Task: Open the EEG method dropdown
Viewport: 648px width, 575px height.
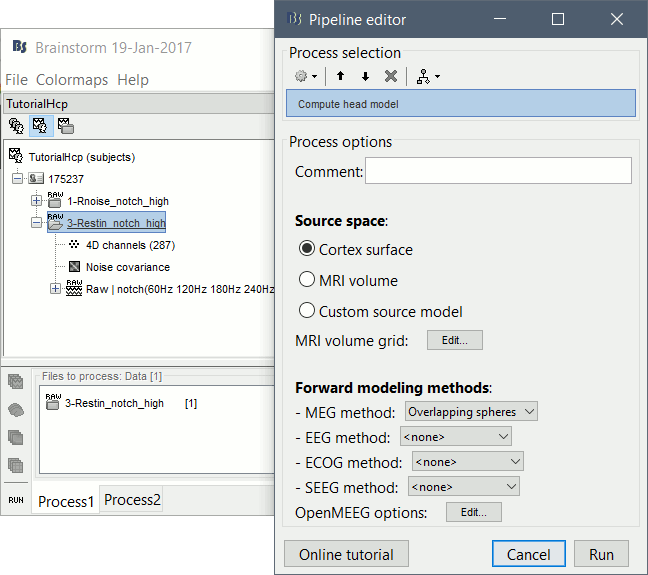Action: coord(455,436)
